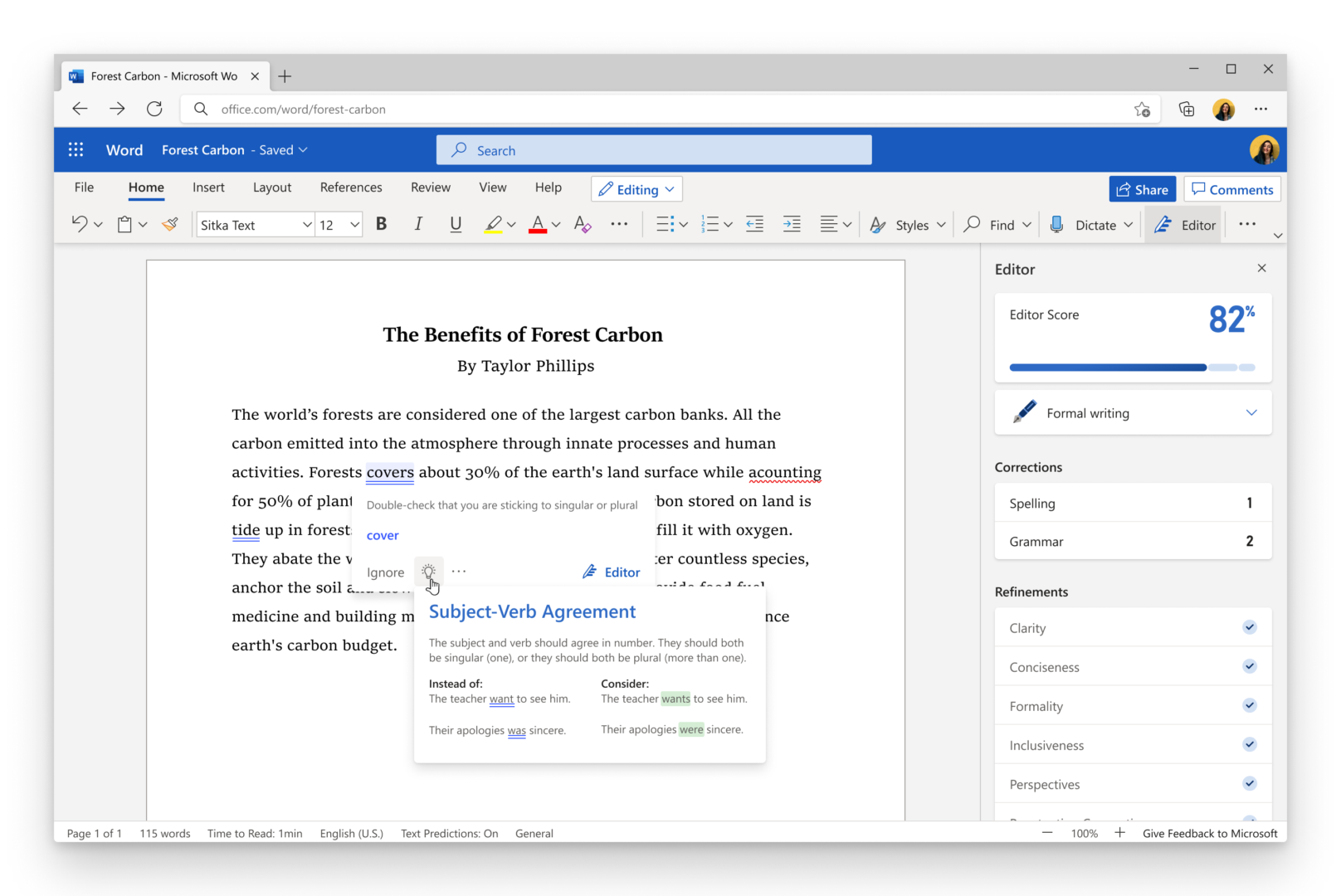The width and height of the screenshot is (1341, 896).
Task: Open the Editor pane from the ribbon
Action: [x=1184, y=224]
